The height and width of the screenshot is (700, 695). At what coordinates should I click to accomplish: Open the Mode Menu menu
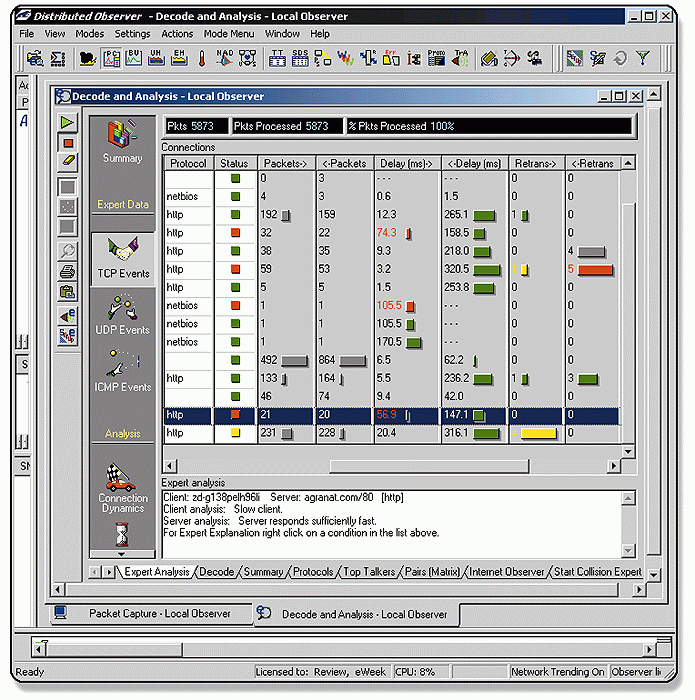click(229, 33)
